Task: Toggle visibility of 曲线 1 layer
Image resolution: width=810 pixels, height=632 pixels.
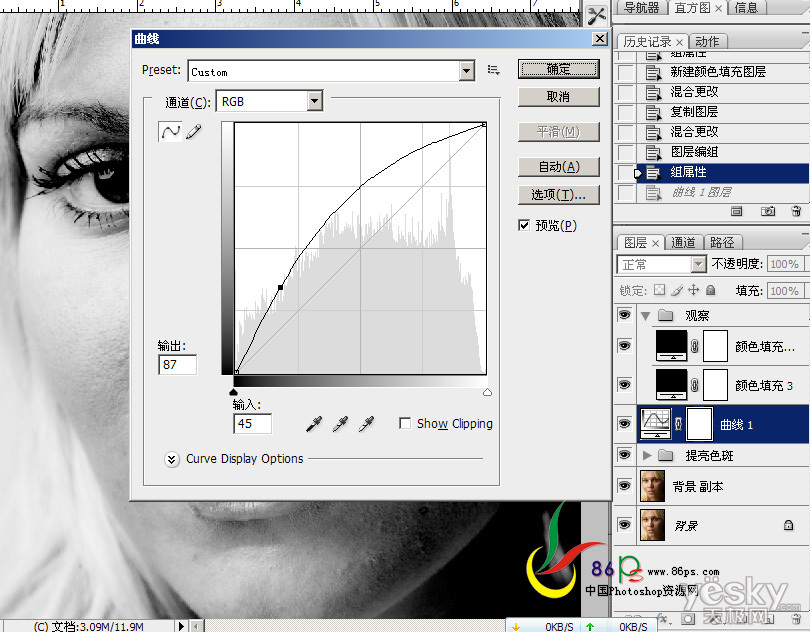Action: coord(625,424)
